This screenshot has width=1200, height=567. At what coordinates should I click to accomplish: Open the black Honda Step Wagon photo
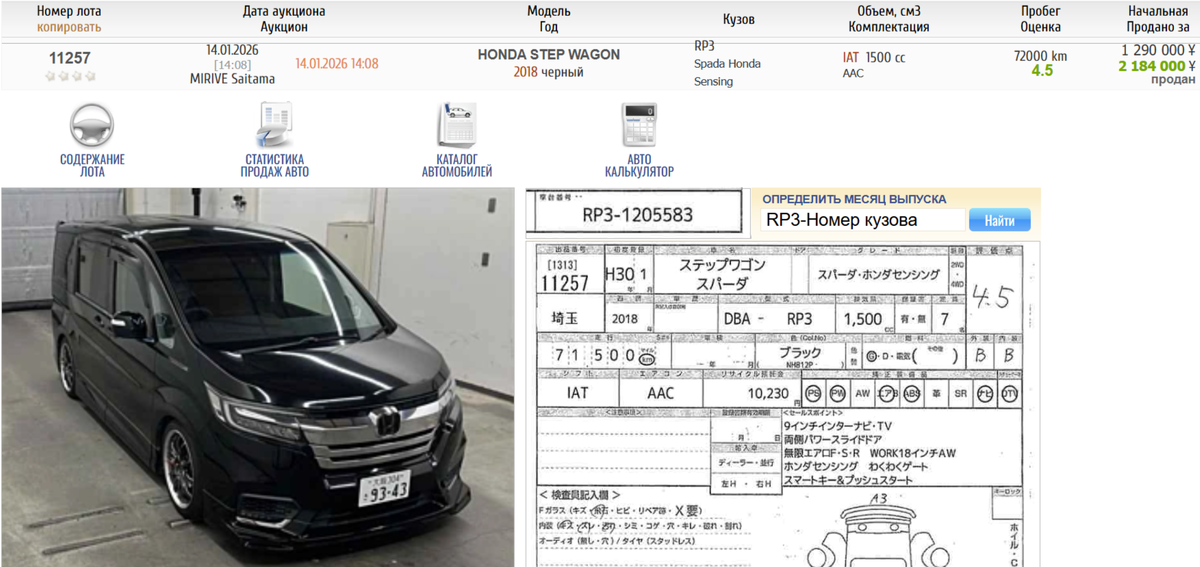[x=257, y=377]
